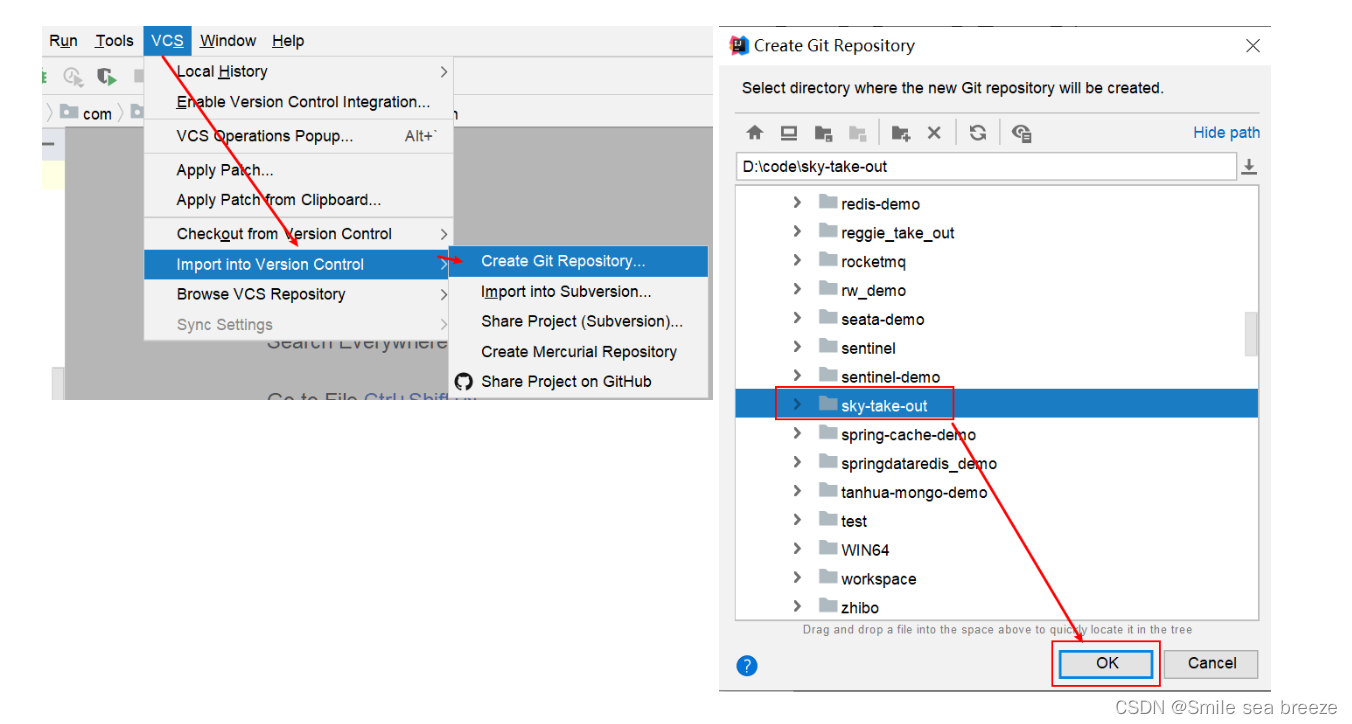
Task: Click the Cancel button
Action: (1212, 663)
